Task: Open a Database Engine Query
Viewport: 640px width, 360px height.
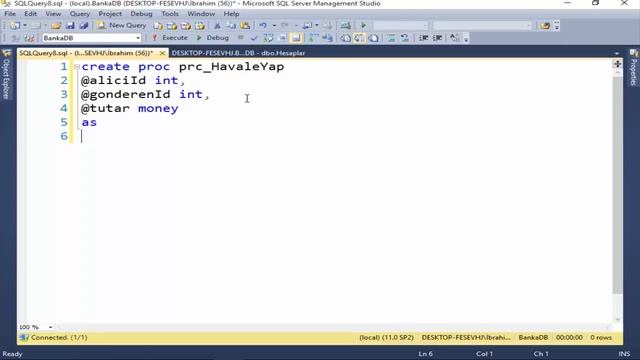Action: pos(158,25)
